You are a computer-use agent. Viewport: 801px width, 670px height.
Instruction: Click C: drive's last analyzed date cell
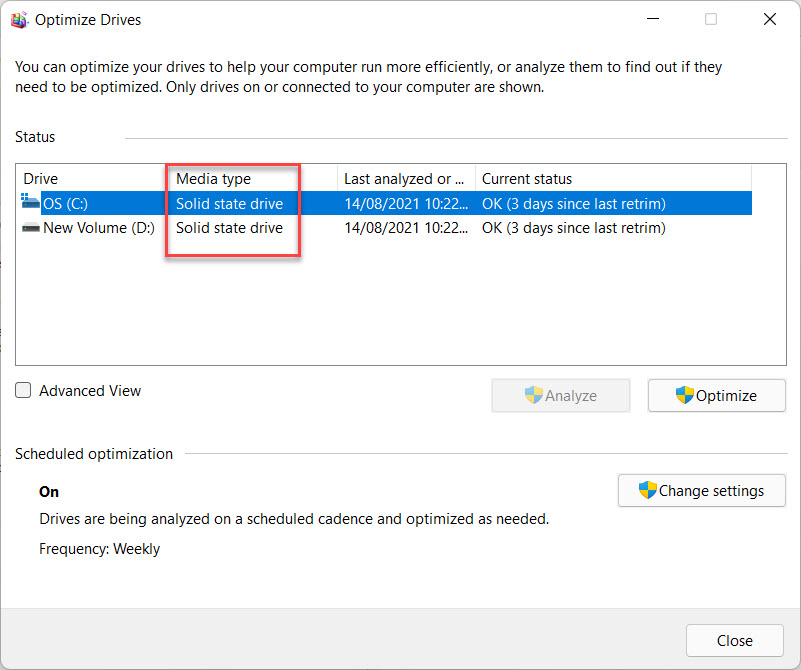(x=405, y=204)
